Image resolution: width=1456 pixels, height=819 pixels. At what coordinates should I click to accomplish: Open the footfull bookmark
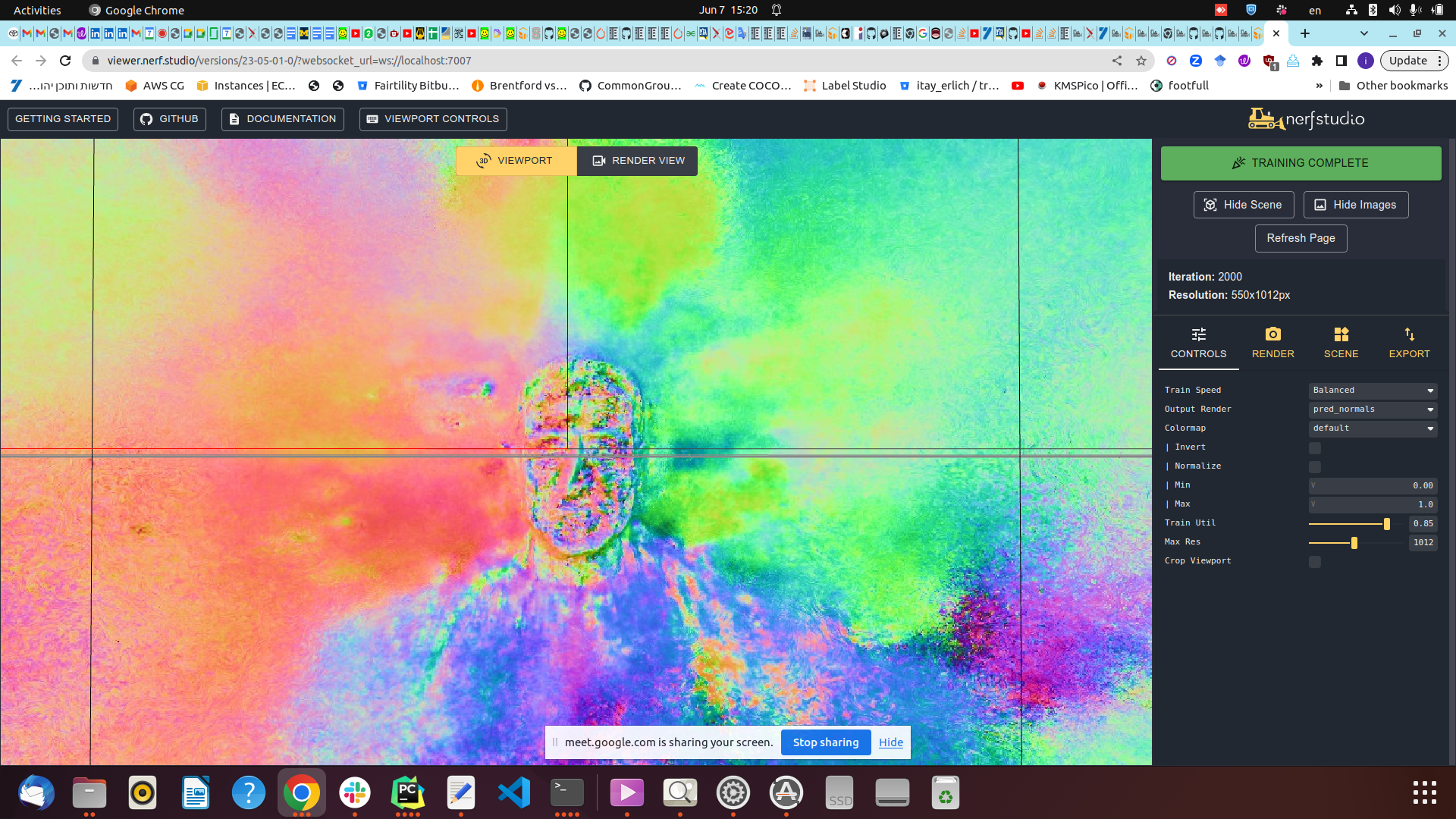1179,86
